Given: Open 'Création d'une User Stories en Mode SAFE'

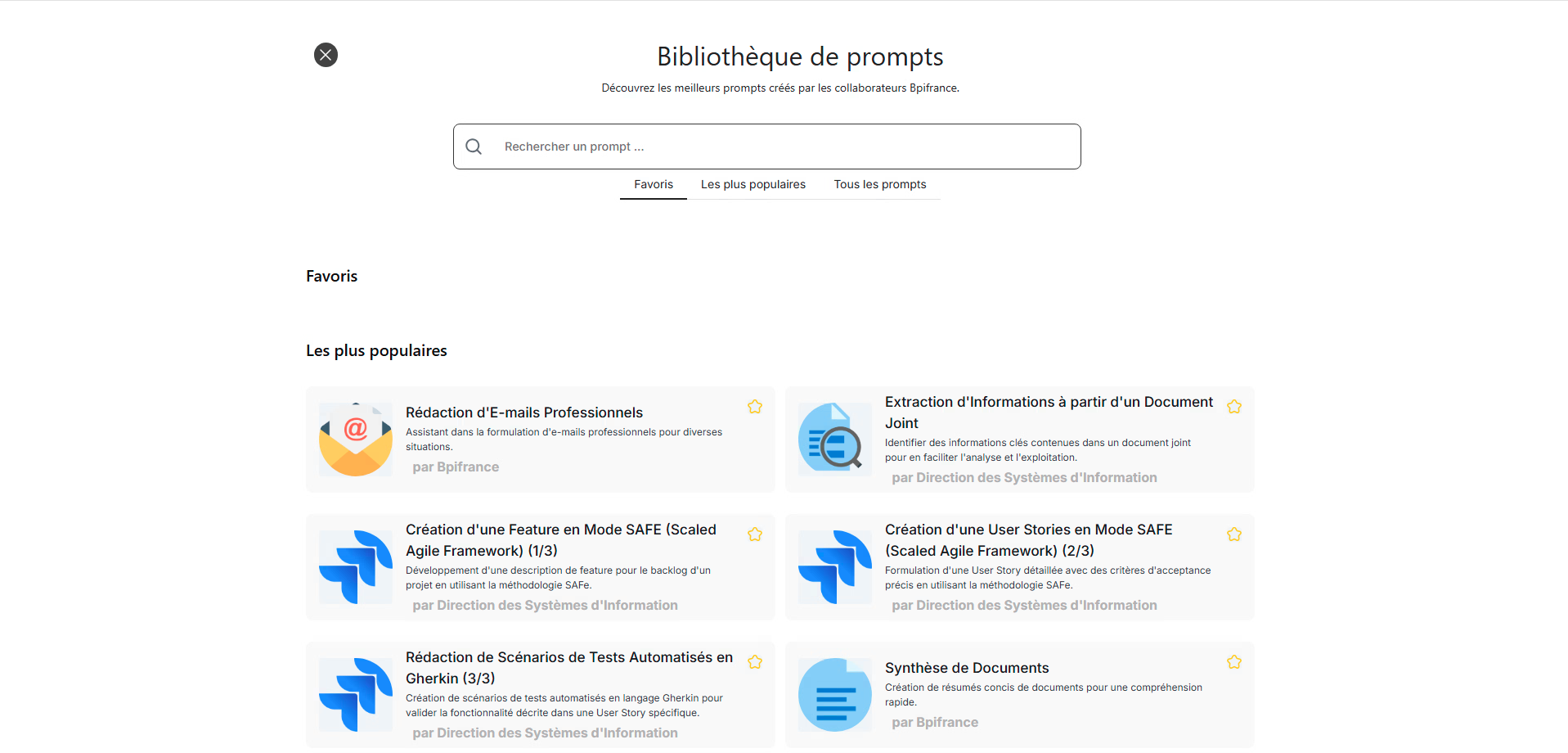Looking at the screenshot, I should 1029,540.
